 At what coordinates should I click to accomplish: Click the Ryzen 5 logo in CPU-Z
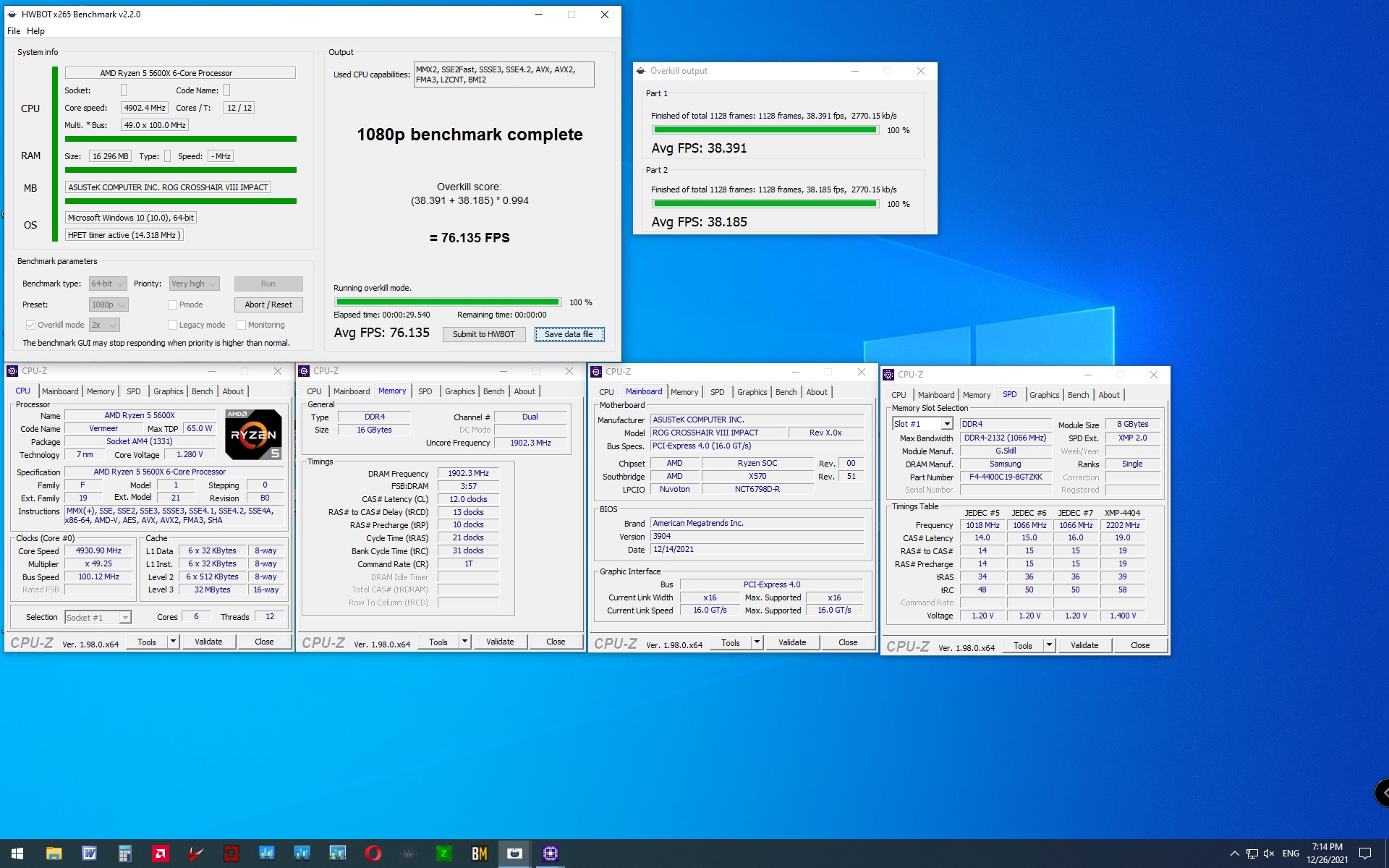pos(253,435)
